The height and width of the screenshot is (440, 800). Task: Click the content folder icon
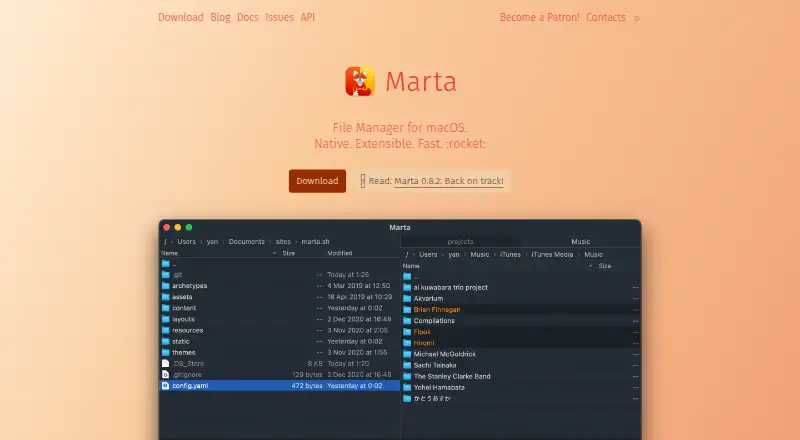[165, 308]
